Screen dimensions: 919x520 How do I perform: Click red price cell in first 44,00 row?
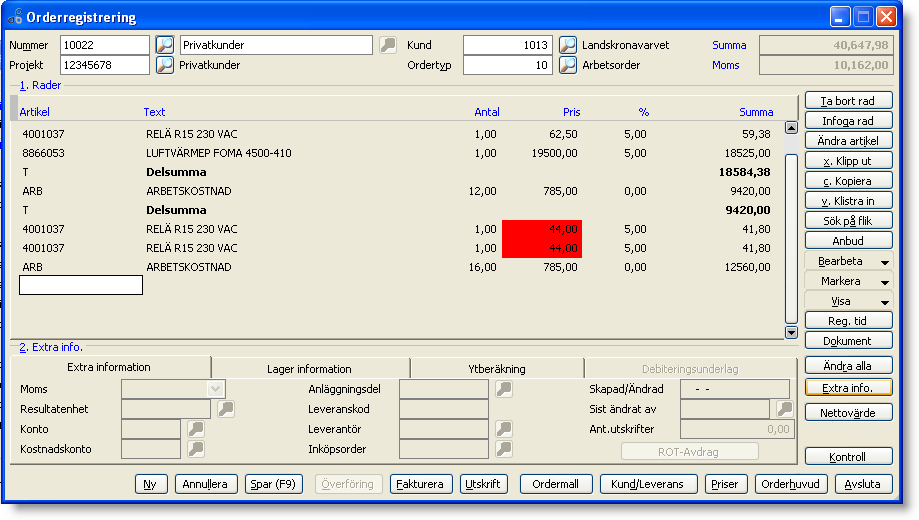pyautogui.click(x=542, y=229)
